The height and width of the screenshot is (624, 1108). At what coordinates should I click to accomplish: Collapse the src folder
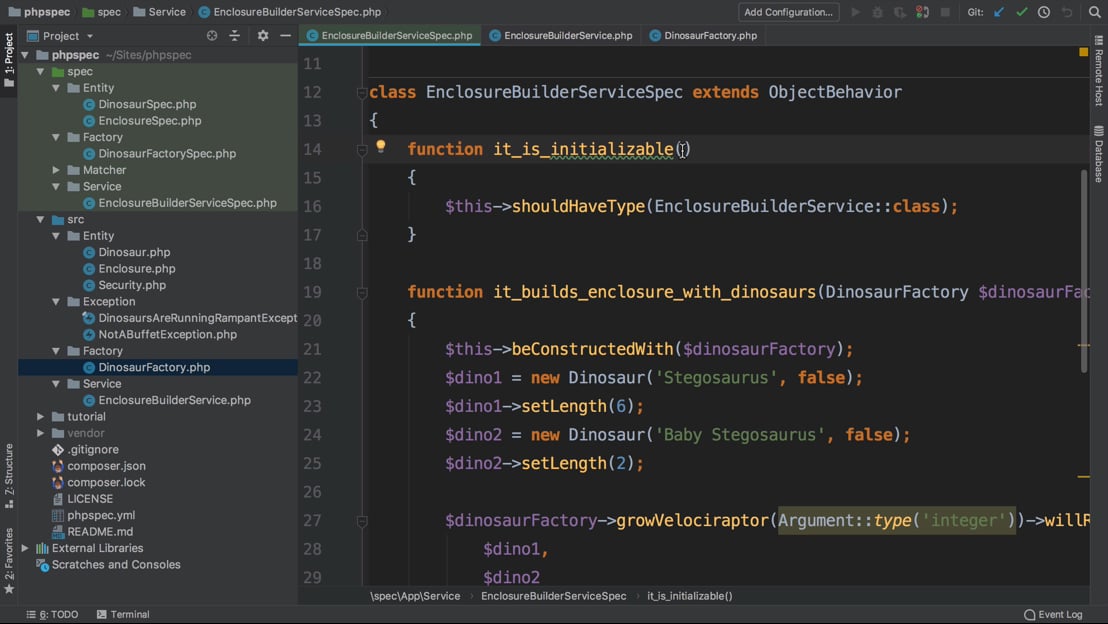pos(40,219)
